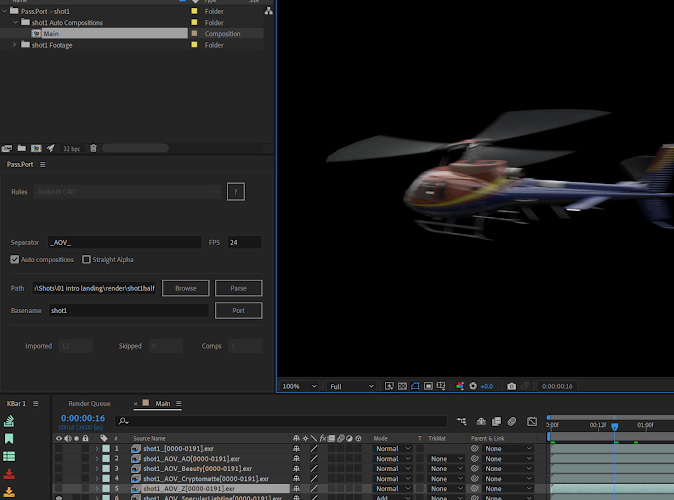674x500 pixels.
Task: Click the blue current time 0:00:00:16 display
Action: 83,418
